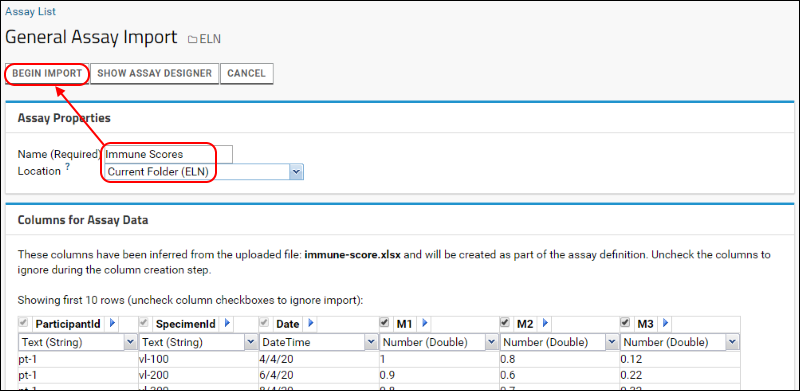
Task: Click the blue arrow beside M1 column
Action: 424,323
